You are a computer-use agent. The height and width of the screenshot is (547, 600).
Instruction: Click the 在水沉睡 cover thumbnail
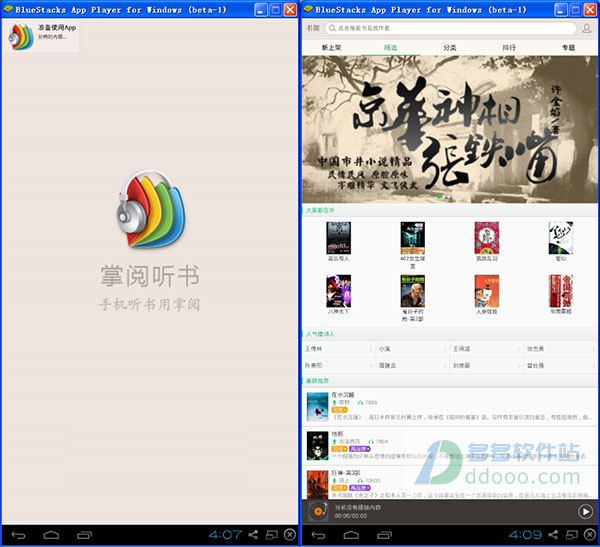317,407
